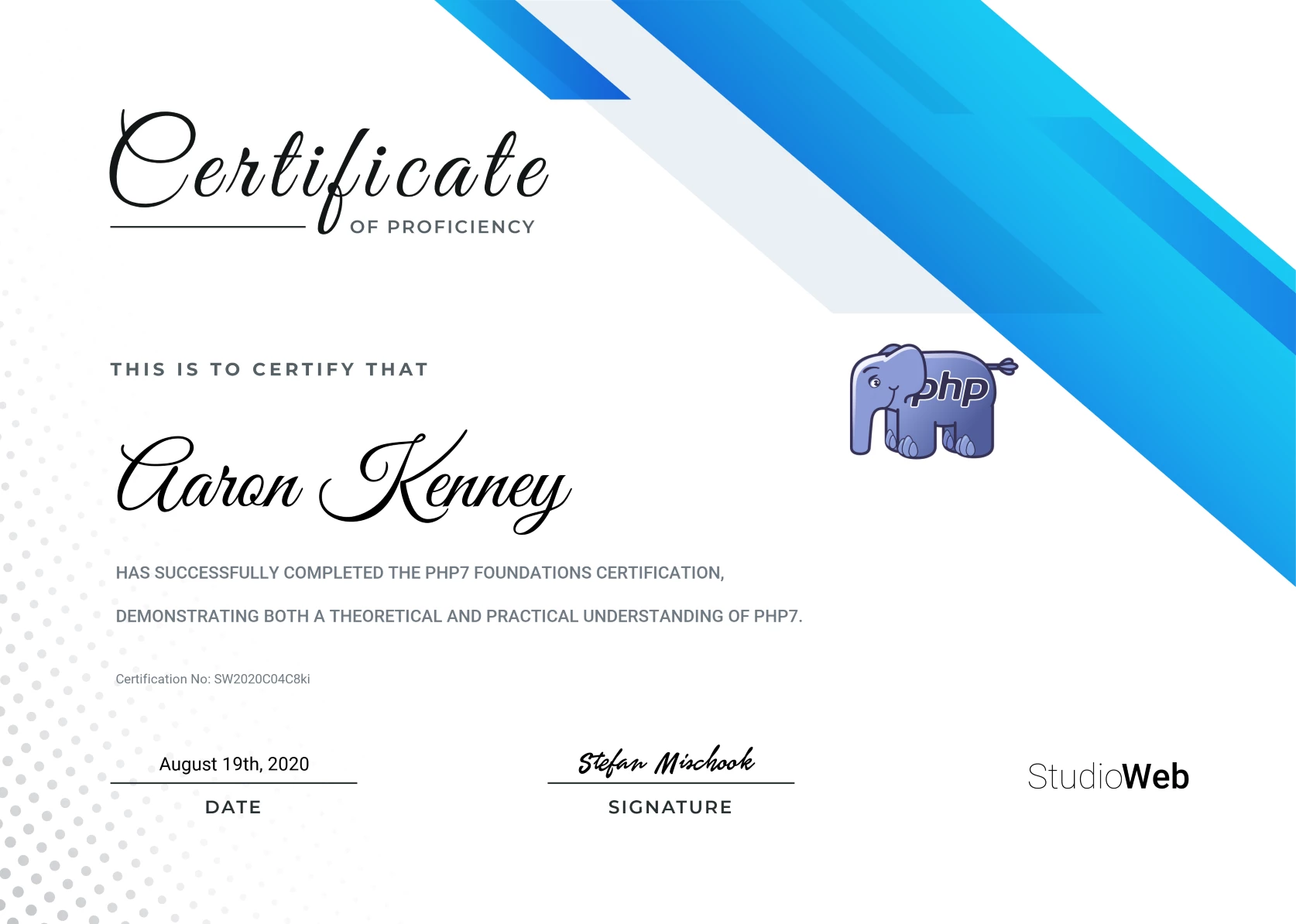Click the PHP elephant logo
The image size is (1296, 924).
click(x=933, y=401)
